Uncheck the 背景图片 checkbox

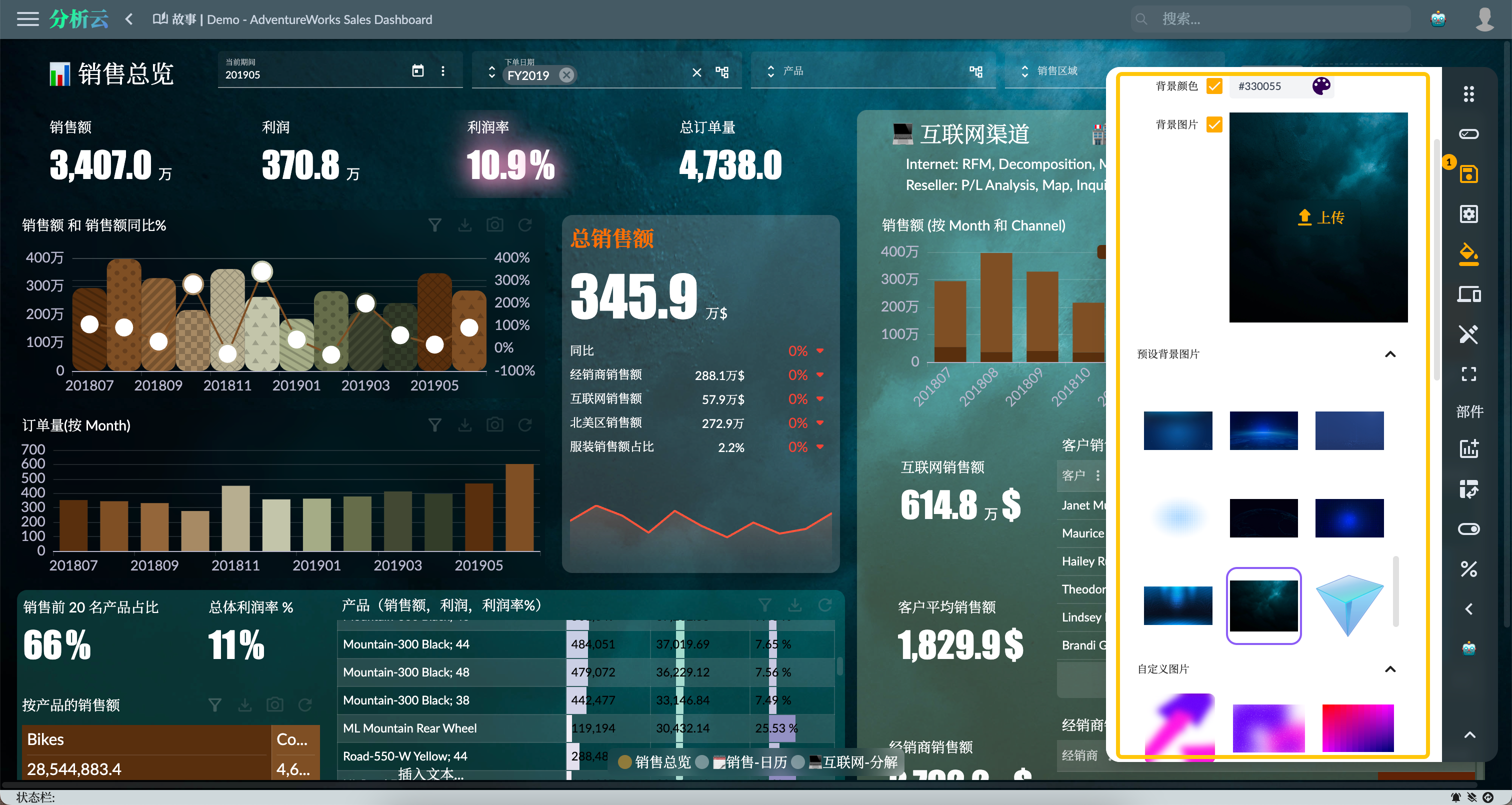pyautogui.click(x=1214, y=124)
